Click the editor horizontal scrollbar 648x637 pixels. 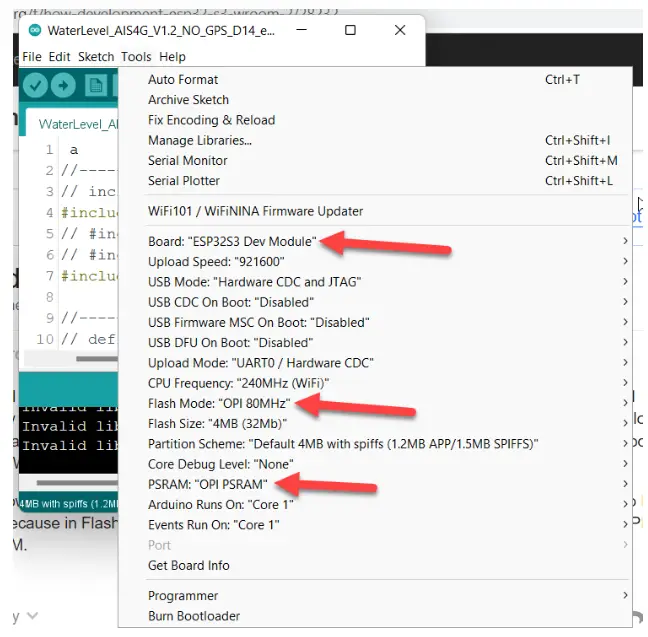tap(97, 358)
